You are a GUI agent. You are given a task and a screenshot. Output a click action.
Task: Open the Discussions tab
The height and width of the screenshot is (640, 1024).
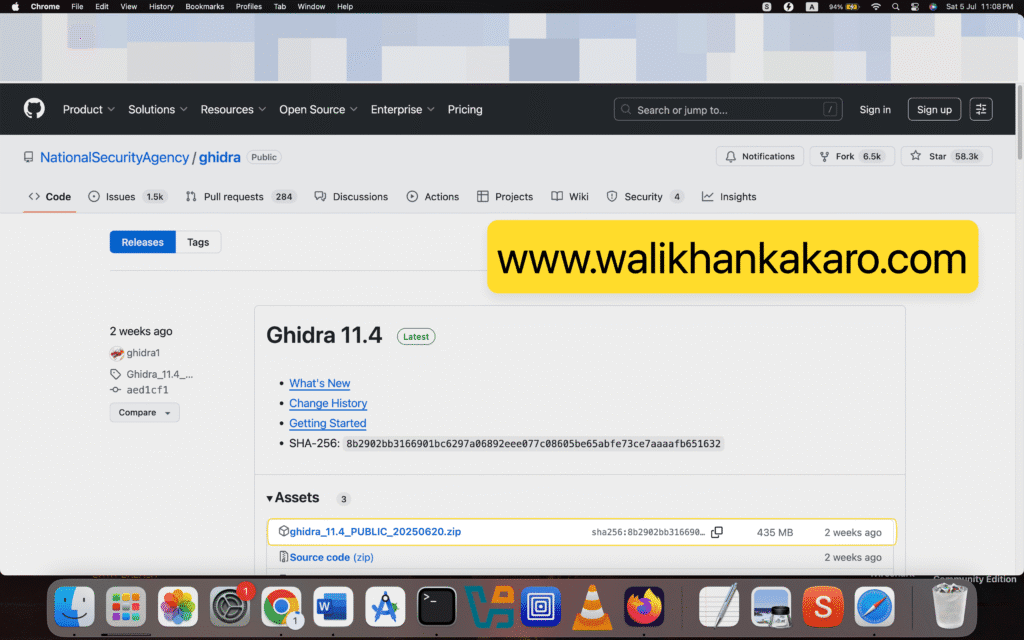pos(351,197)
